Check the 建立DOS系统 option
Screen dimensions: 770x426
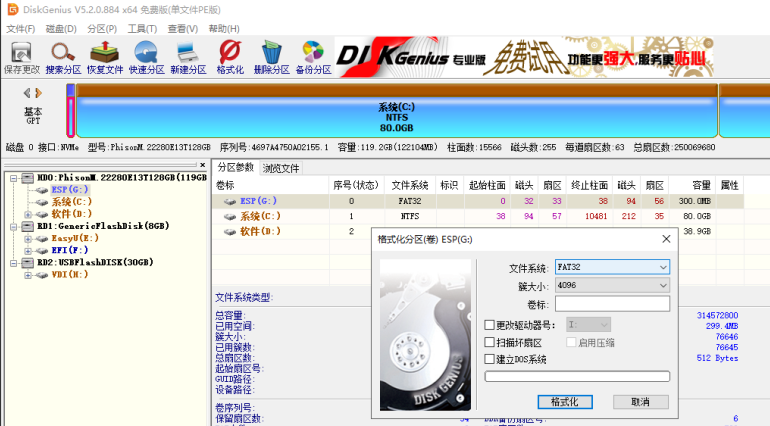pos(489,359)
